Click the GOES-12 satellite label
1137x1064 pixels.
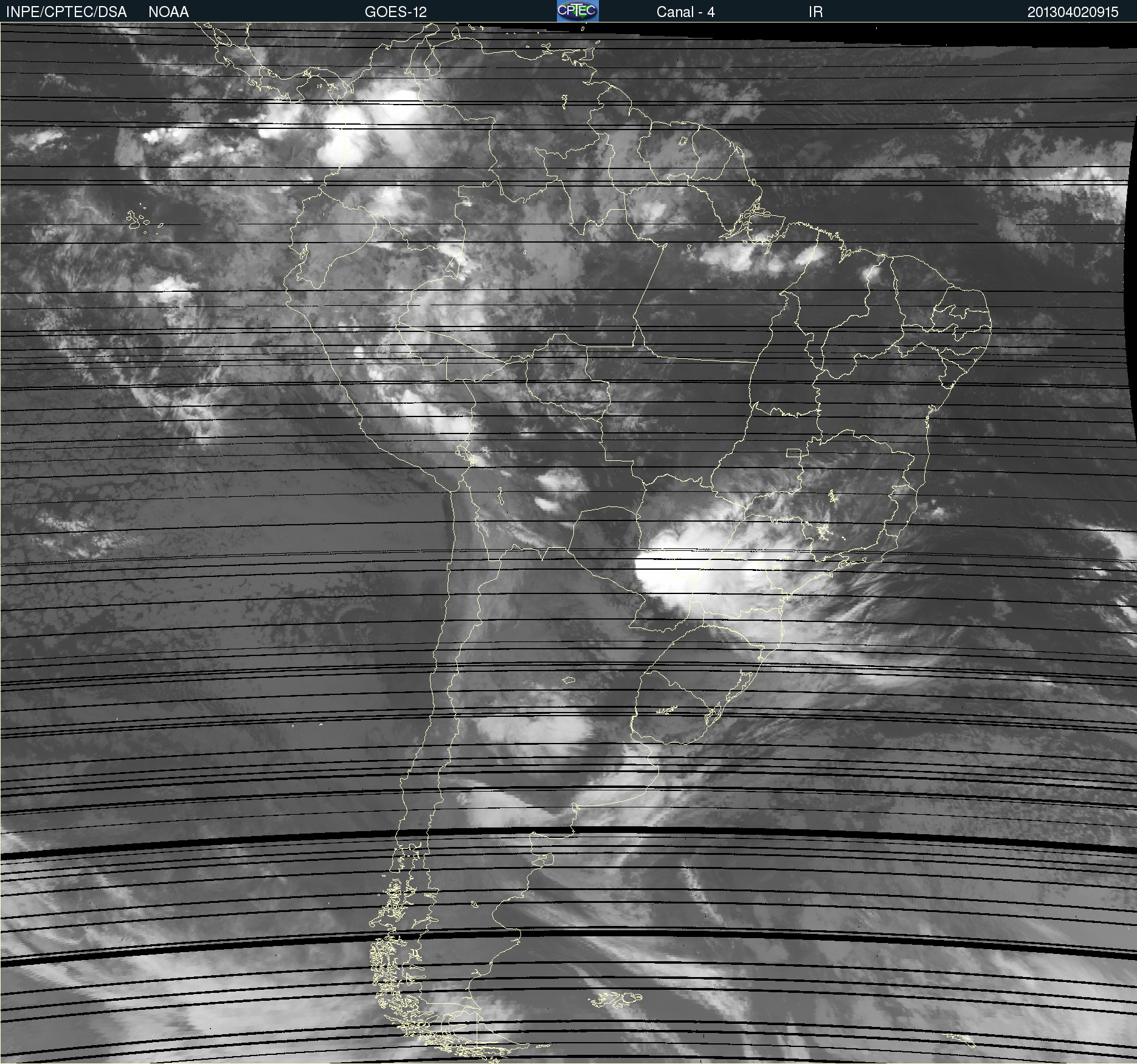tap(396, 12)
